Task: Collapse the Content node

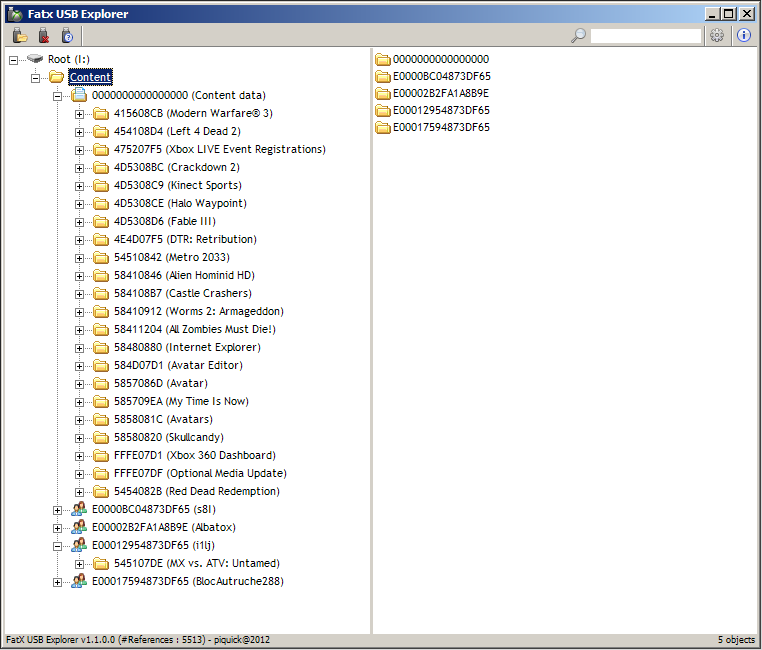Action: click(35, 78)
